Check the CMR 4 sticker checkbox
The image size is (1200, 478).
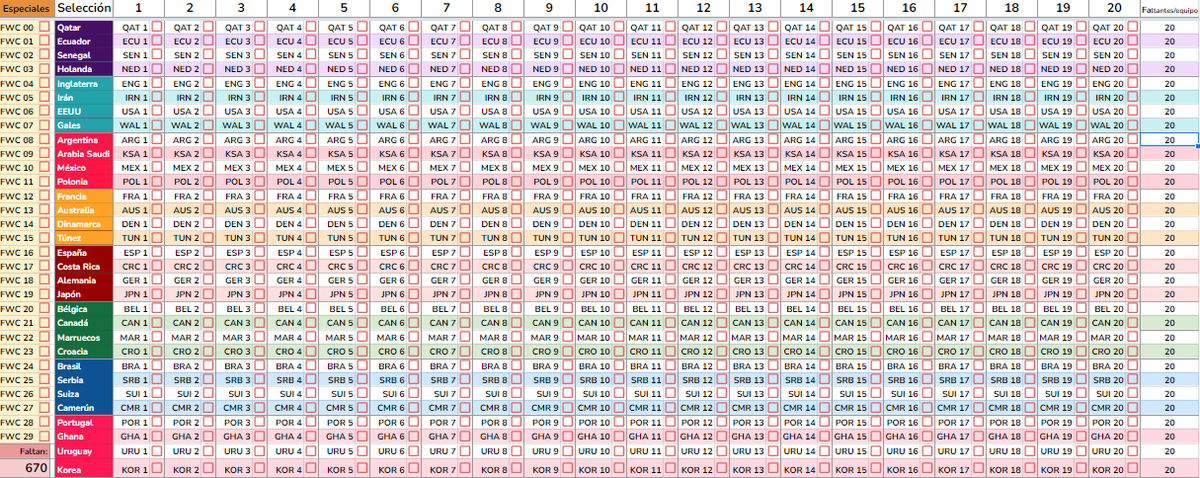[312, 408]
